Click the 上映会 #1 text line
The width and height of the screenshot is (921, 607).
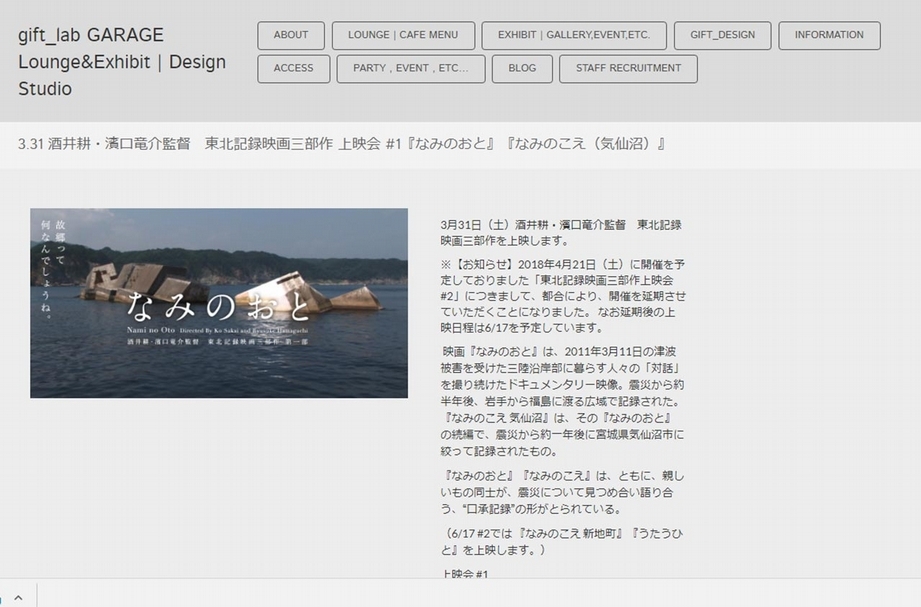[465, 574]
